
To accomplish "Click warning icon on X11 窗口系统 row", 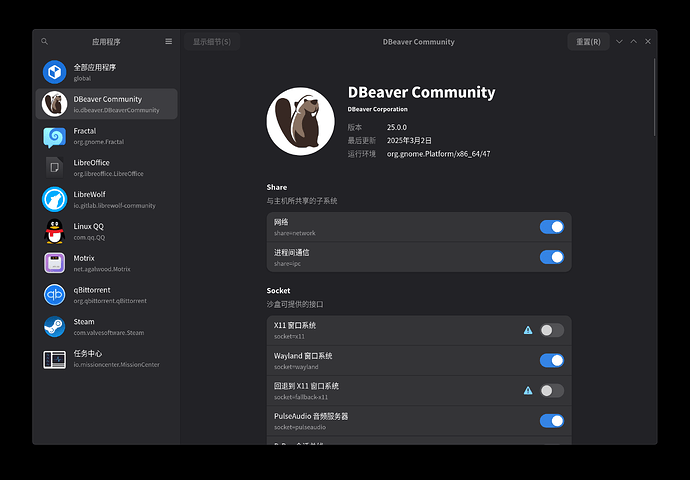I will (x=528, y=330).
